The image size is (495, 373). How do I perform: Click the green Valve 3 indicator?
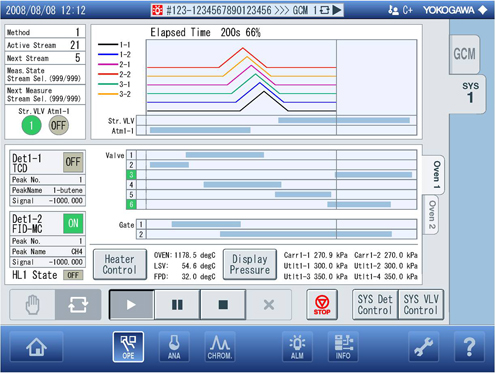pyautogui.click(x=131, y=175)
